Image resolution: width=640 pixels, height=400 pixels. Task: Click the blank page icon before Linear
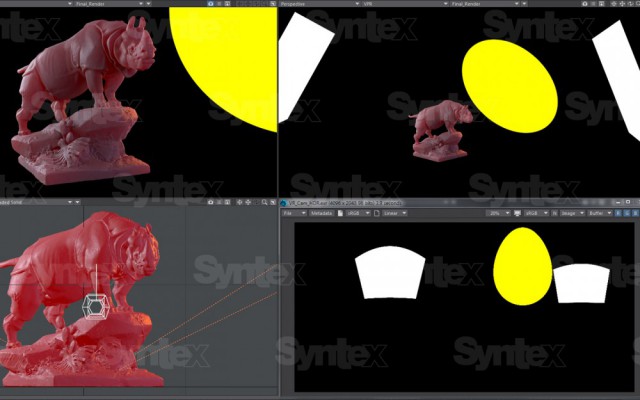click(376, 213)
